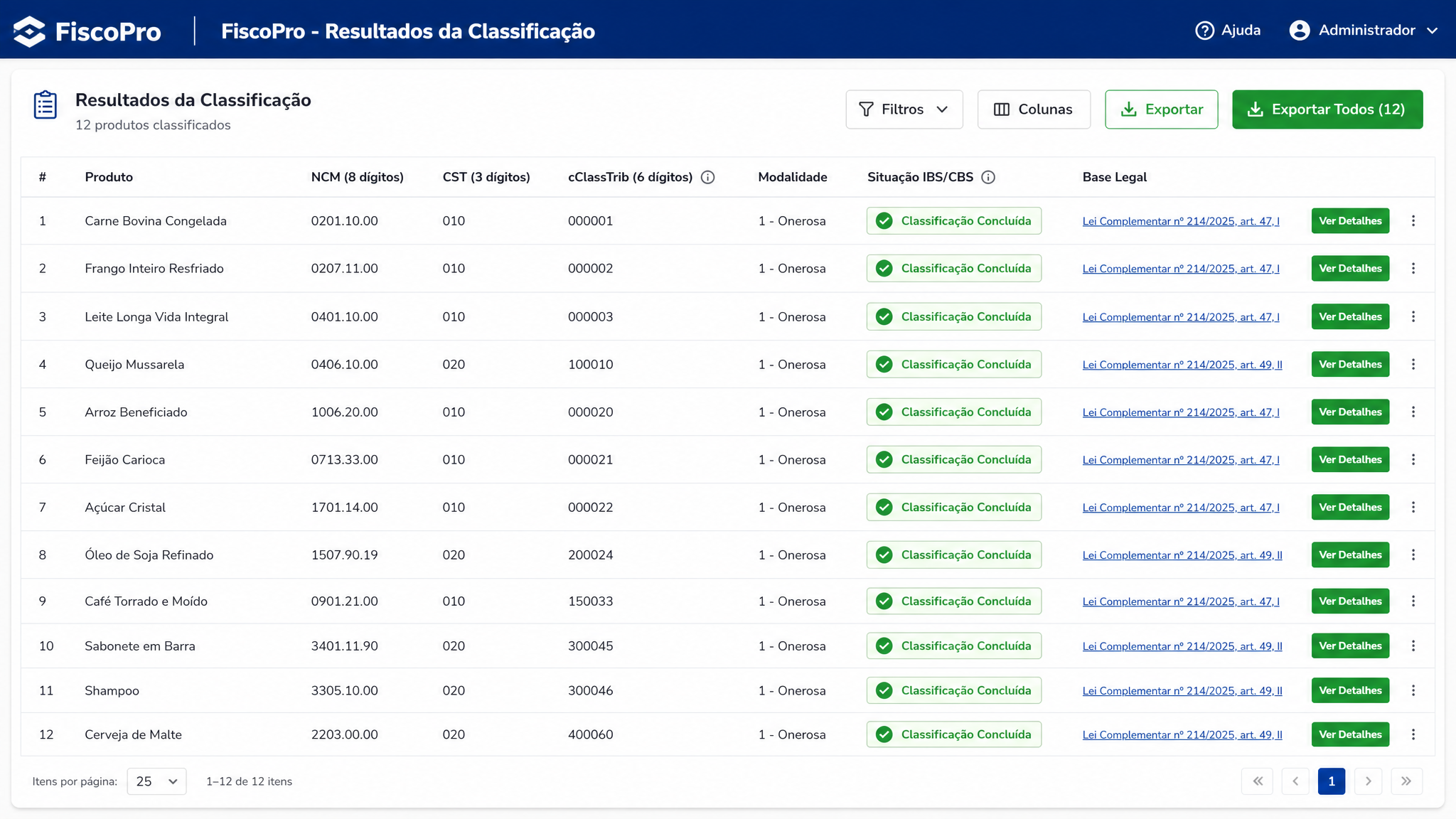Click the Produto column header
This screenshot has width=1456, height=819.
pyautogui.click(x=109, y=177)
